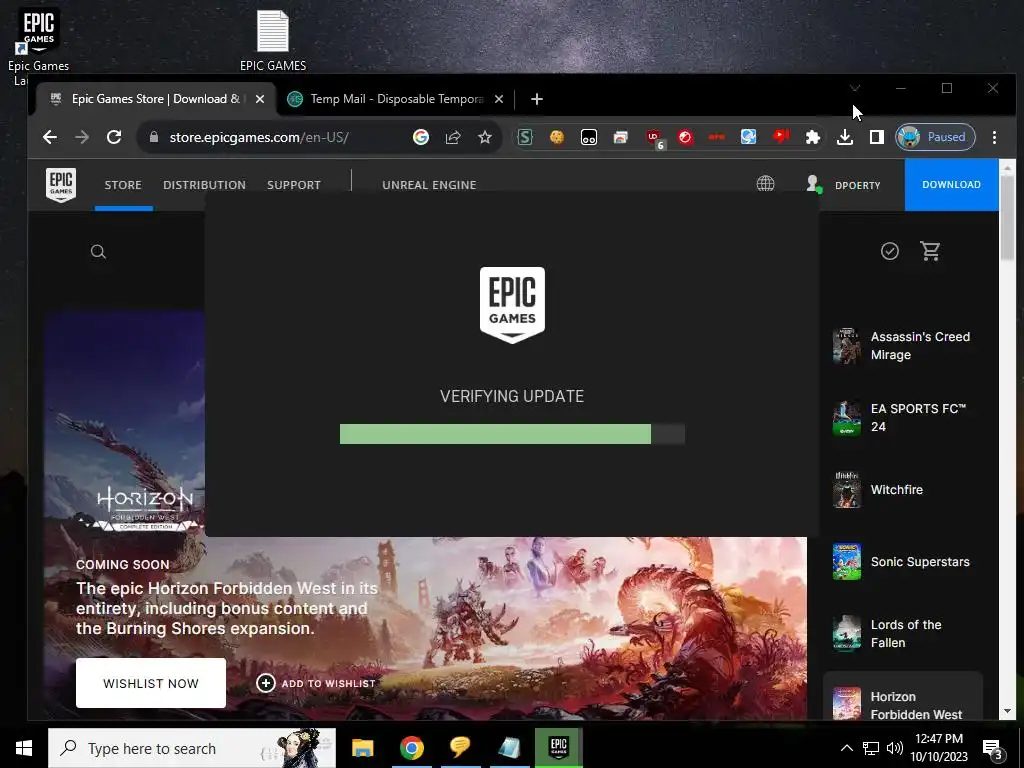Click the cookie extension icon

(556, 137)
